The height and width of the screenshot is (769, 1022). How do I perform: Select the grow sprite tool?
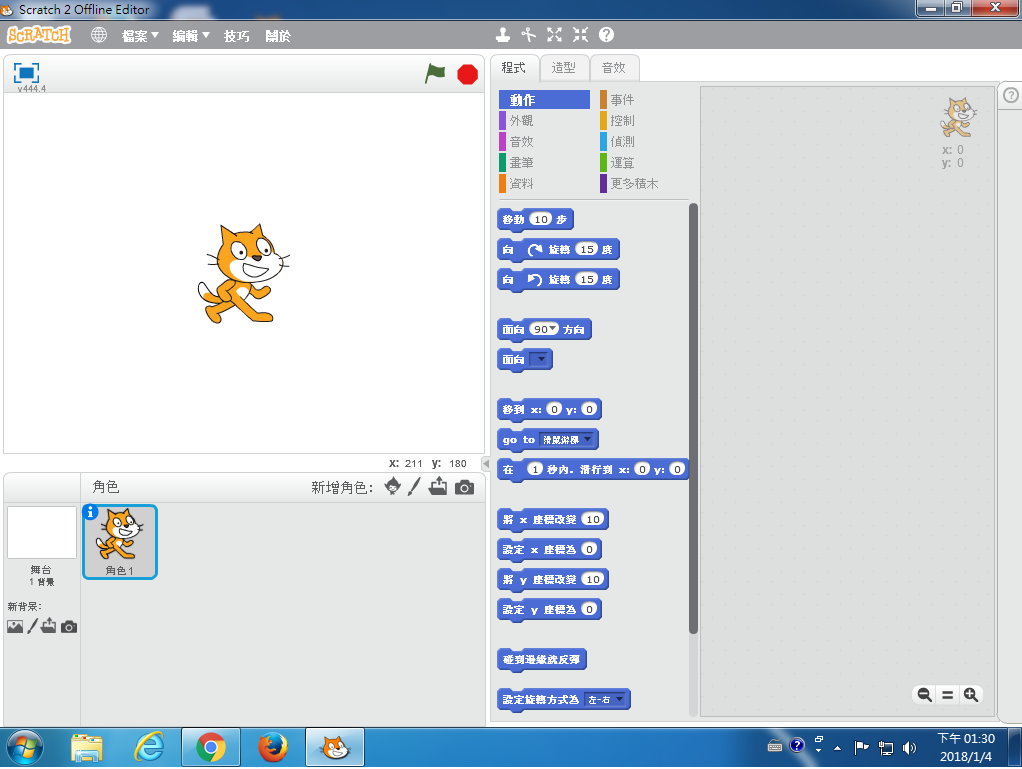click(554, 35)
